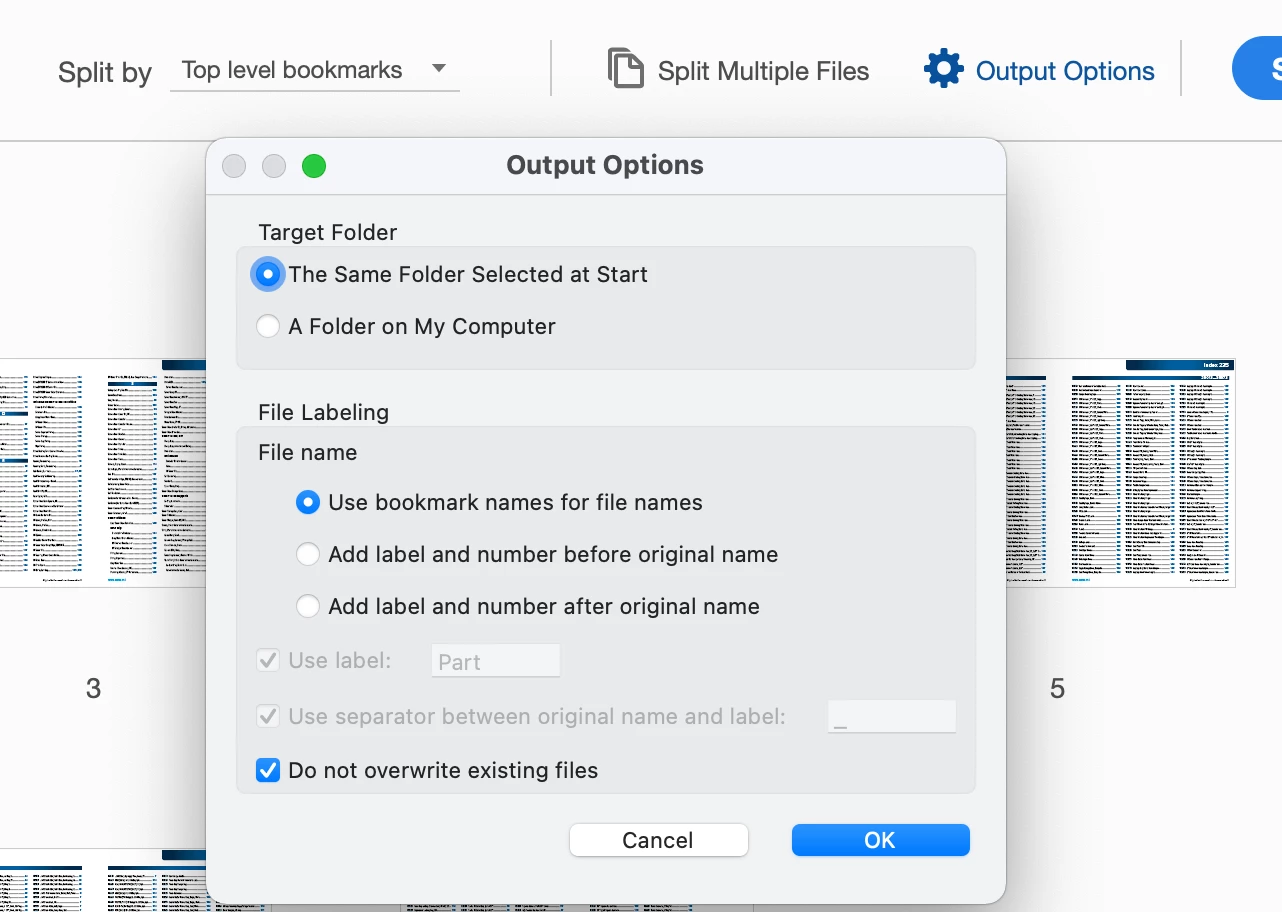Select A Folder on My Computer option
This screenshot has width=1282, height=912.
point(268,326)
